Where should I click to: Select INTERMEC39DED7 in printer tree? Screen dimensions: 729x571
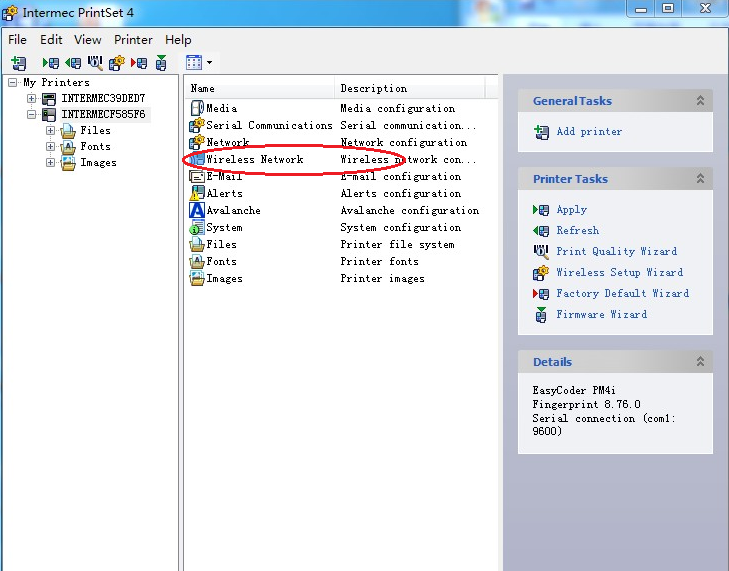(x=103, y=99)
